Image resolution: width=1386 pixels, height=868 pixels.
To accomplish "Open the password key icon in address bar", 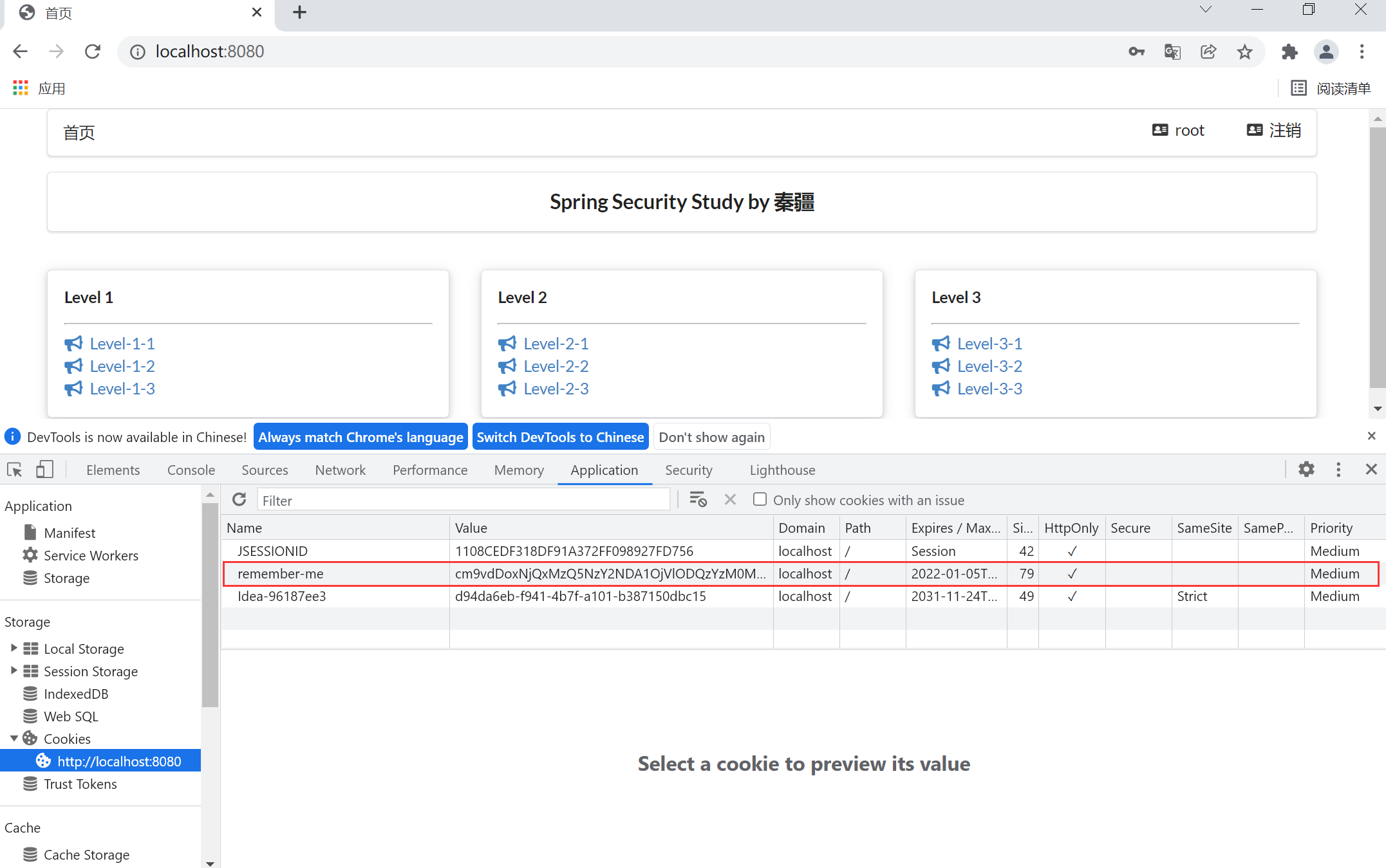I will point(1137,51).
